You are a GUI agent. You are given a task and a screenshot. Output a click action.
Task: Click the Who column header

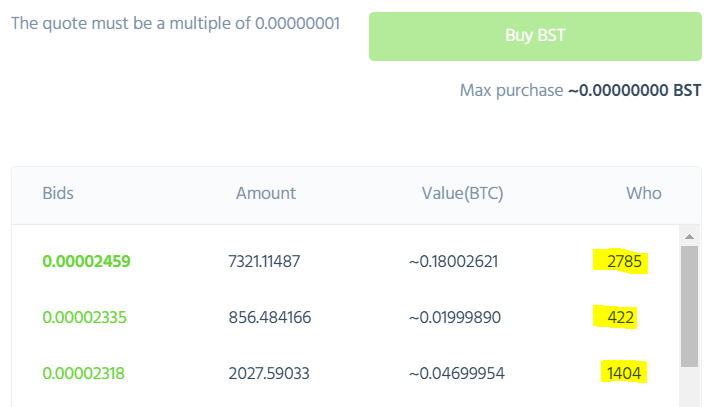point(644,193)
